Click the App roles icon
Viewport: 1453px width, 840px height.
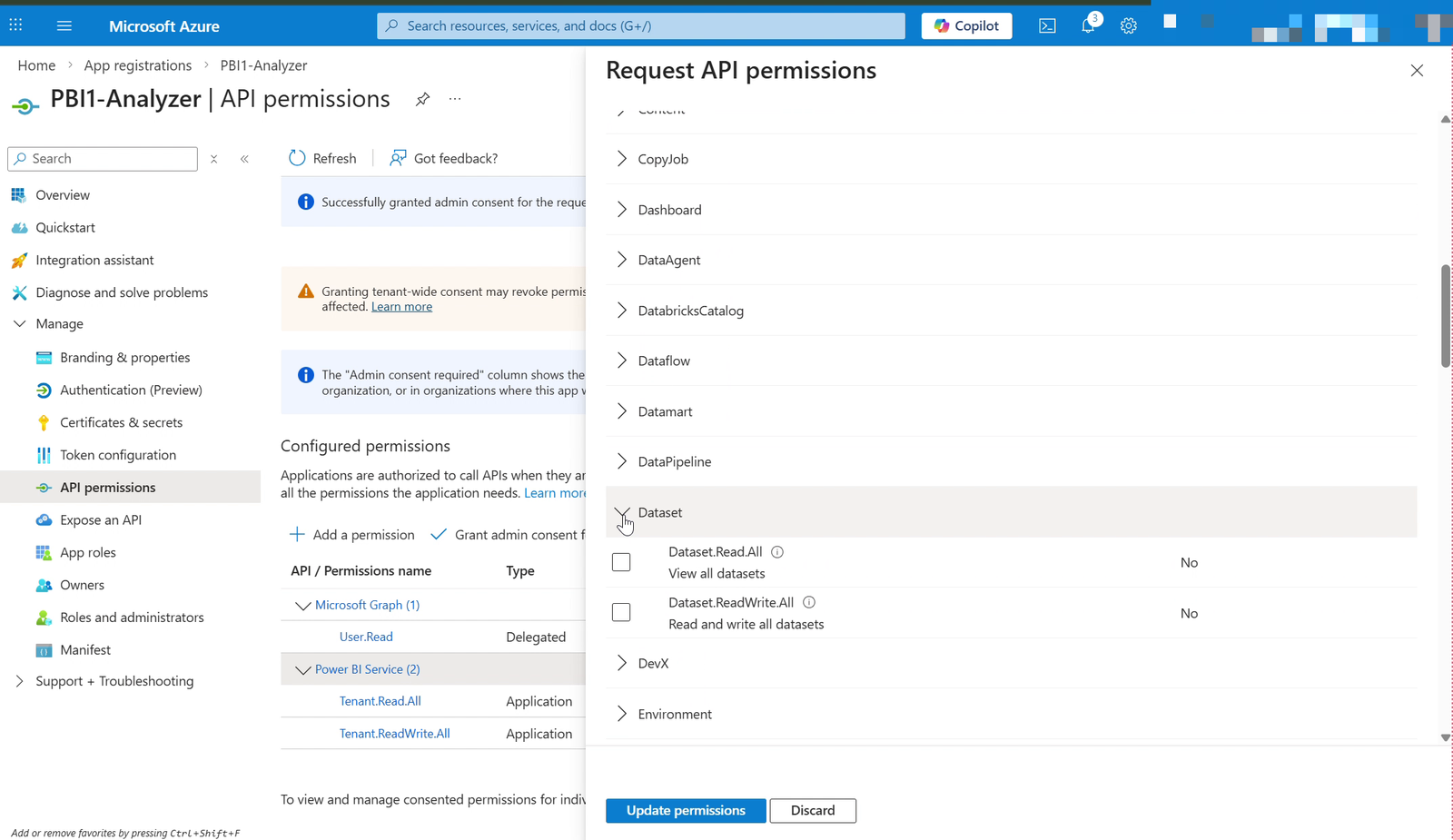(x=44, y=552)
